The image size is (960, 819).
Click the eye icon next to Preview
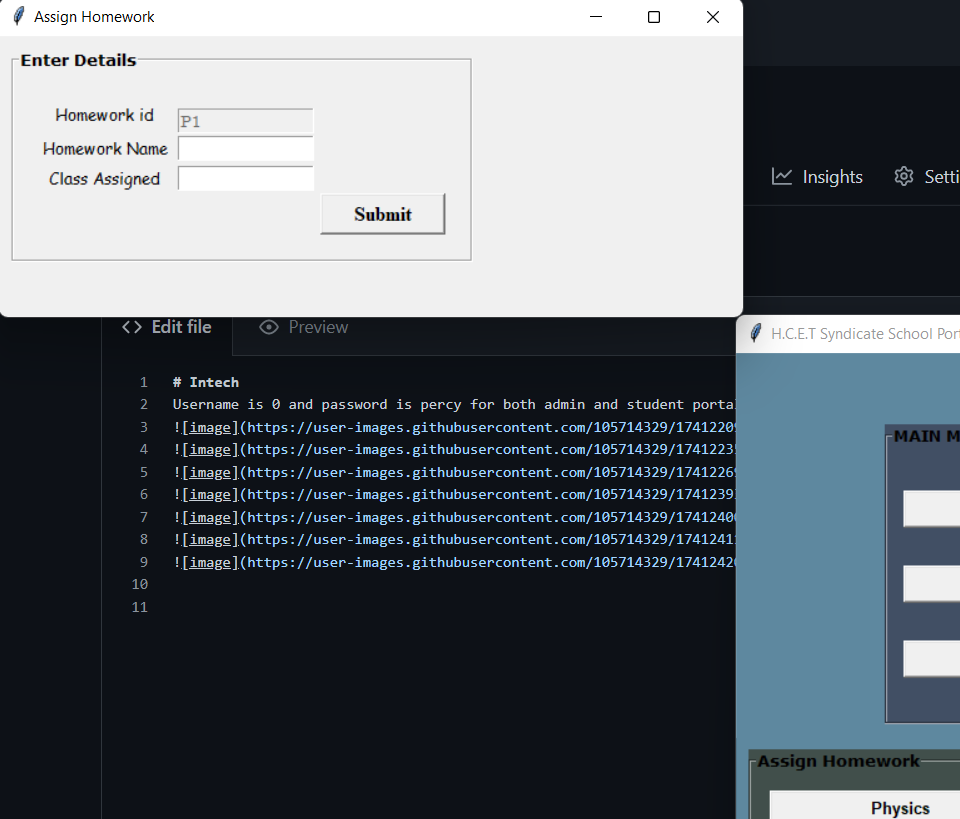pos(268,326)
